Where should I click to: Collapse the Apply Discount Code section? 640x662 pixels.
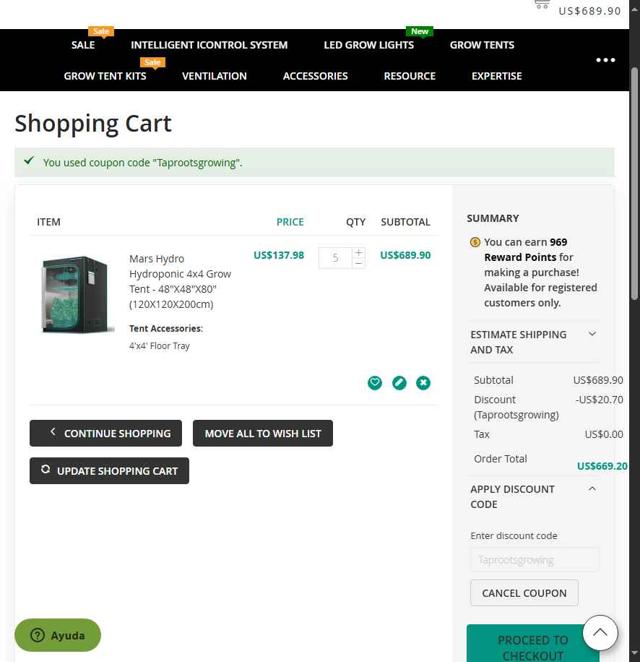click(534, 496)
